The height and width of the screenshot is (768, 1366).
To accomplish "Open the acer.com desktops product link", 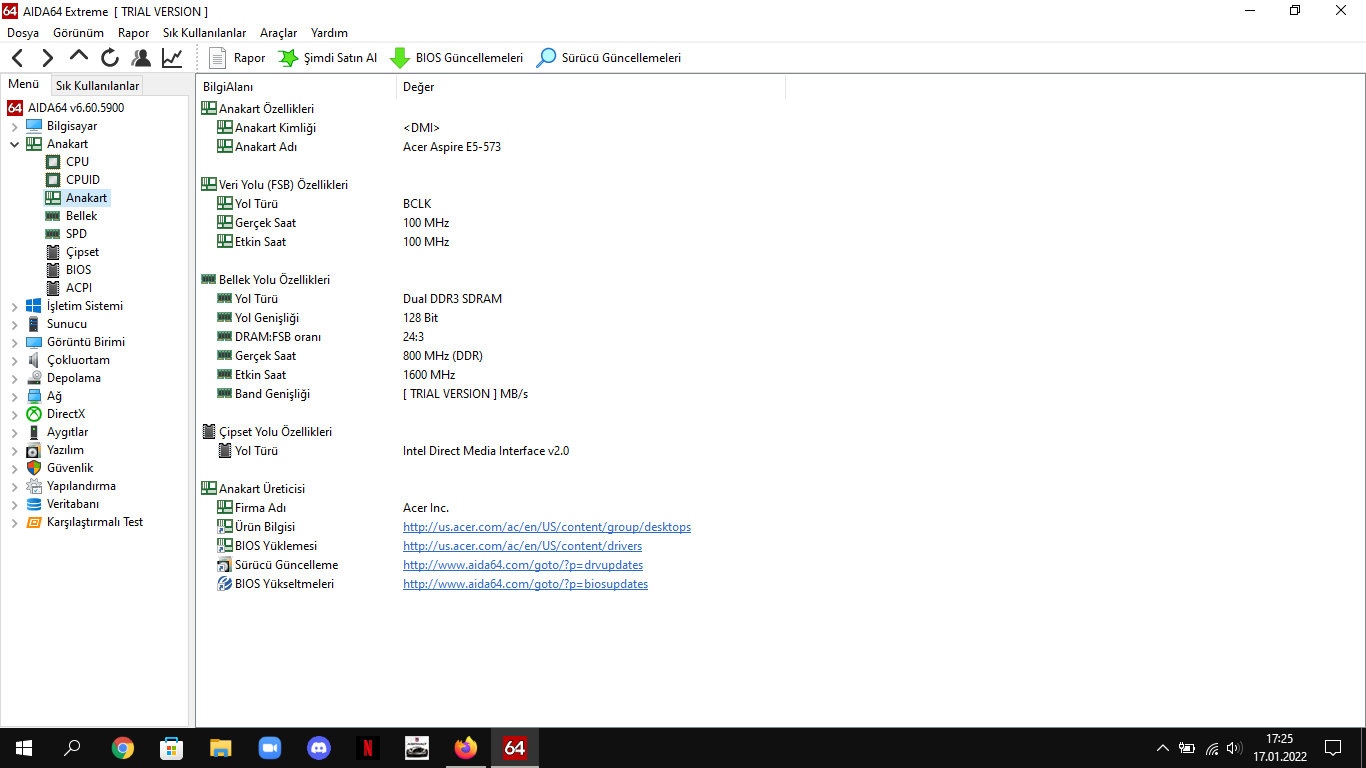I will coord(546,527).
